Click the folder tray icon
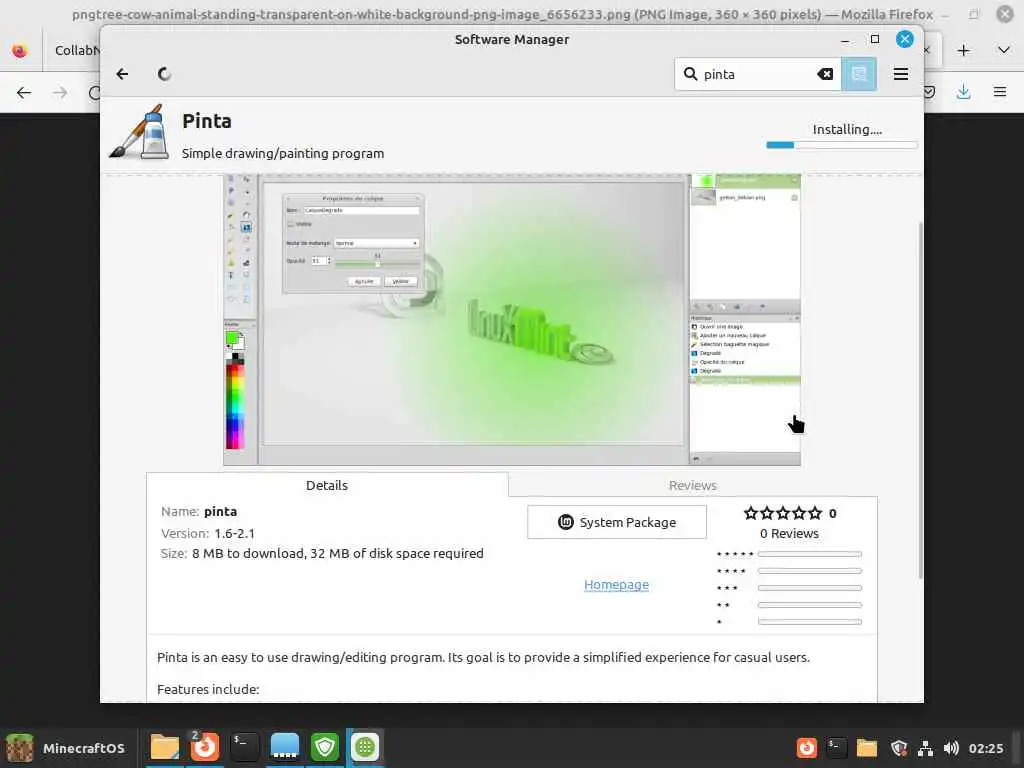The width and height of the screenshot is (1024, 768). (867, 748)
